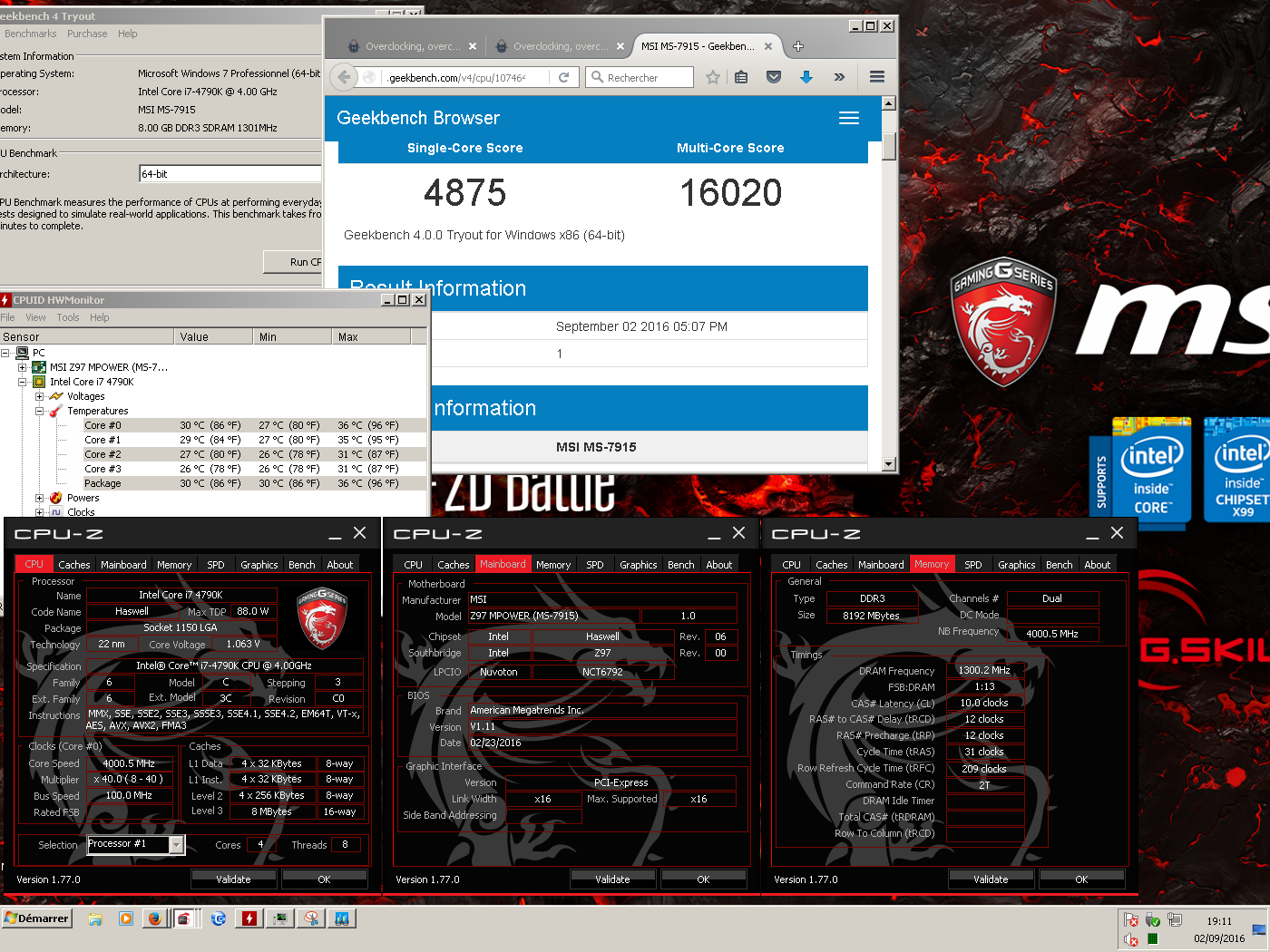Open Firefox bookmarks list icon

pyautogui.click(x=741, y=77)
